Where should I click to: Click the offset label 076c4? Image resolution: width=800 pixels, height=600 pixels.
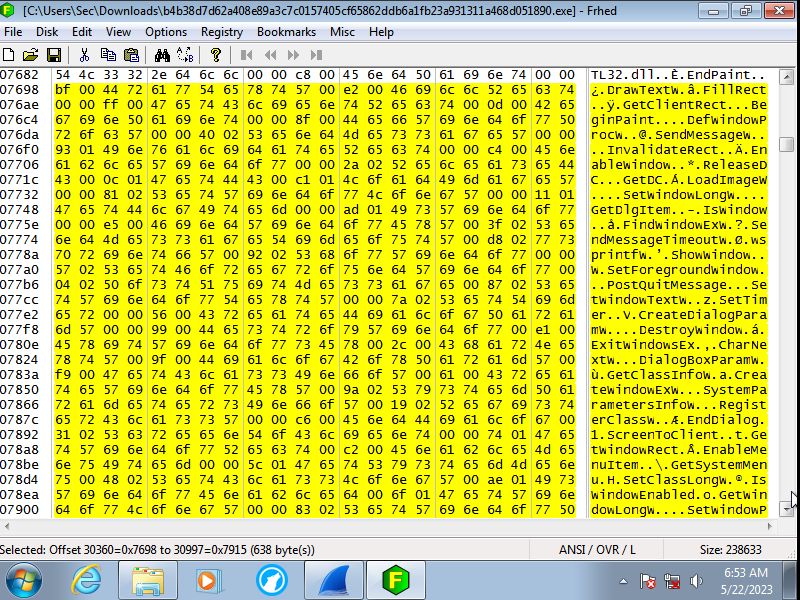point(19,120)
